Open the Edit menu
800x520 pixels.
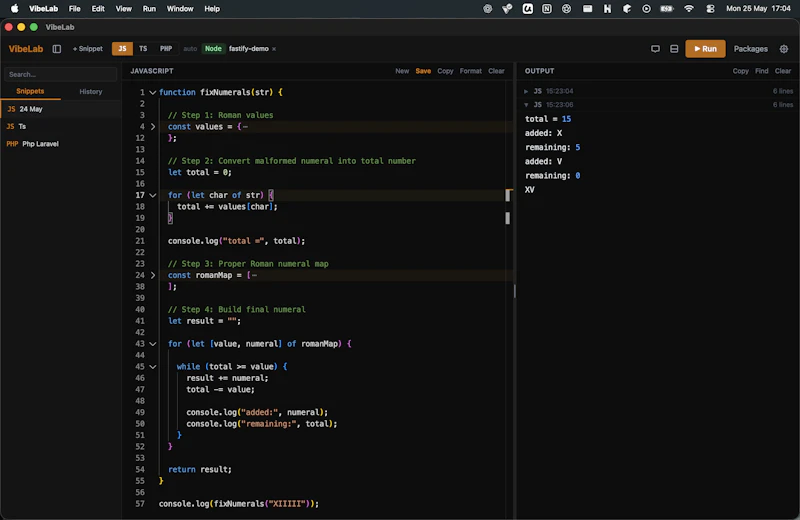98,9
